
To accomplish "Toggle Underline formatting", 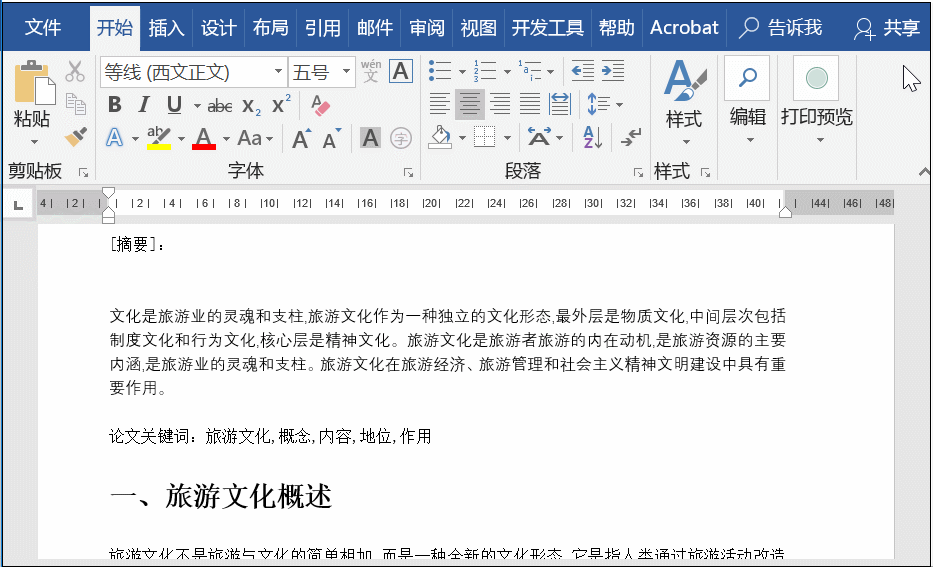I will click(x=174, y=105).
